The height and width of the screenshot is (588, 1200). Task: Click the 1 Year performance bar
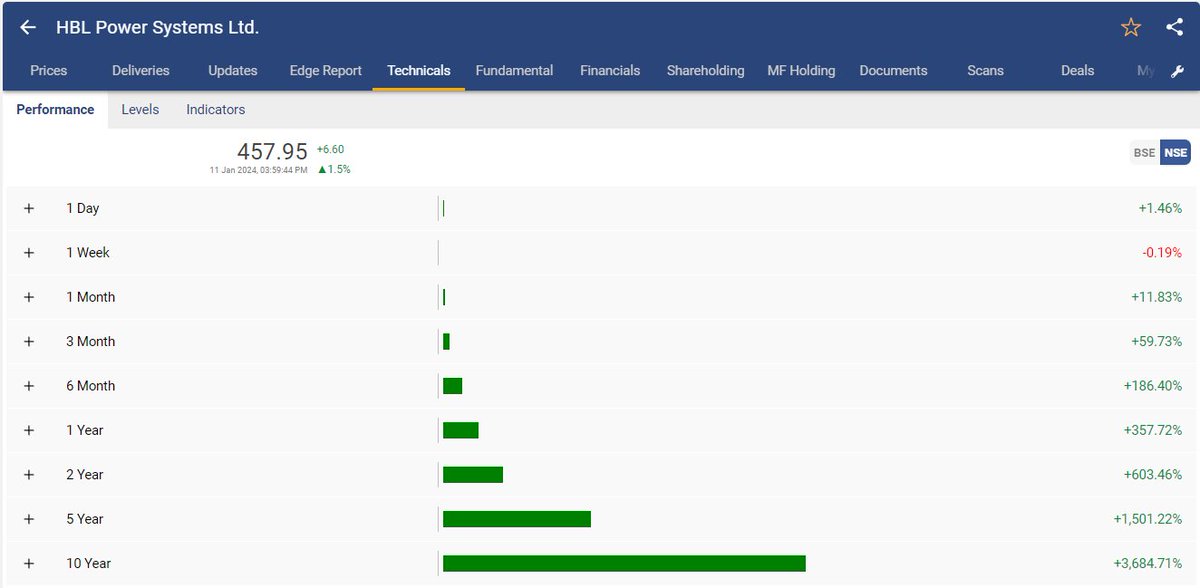point(461,430)
